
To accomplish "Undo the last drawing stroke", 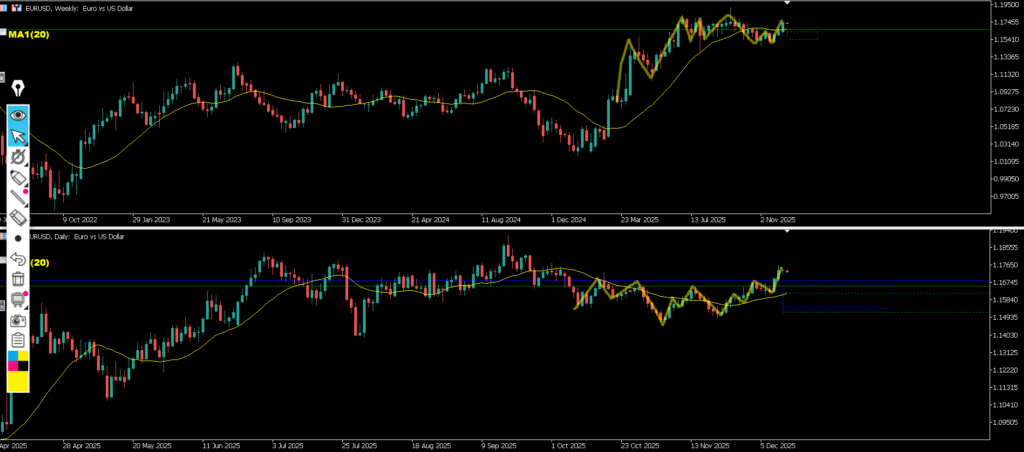I will pyautogui.click(x=18, y=259).
